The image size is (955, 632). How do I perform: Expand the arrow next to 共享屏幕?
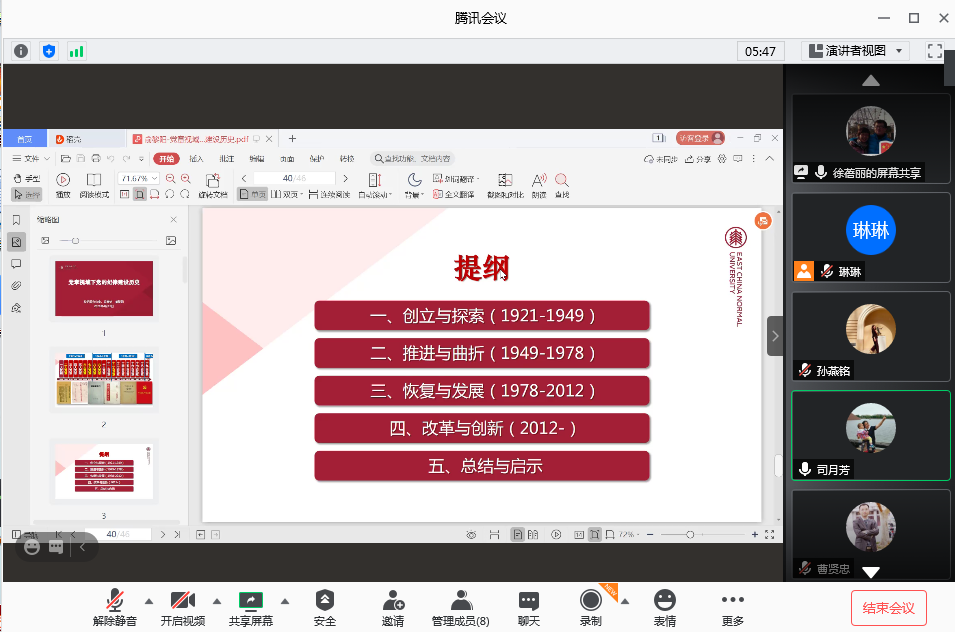coord(285,601)
